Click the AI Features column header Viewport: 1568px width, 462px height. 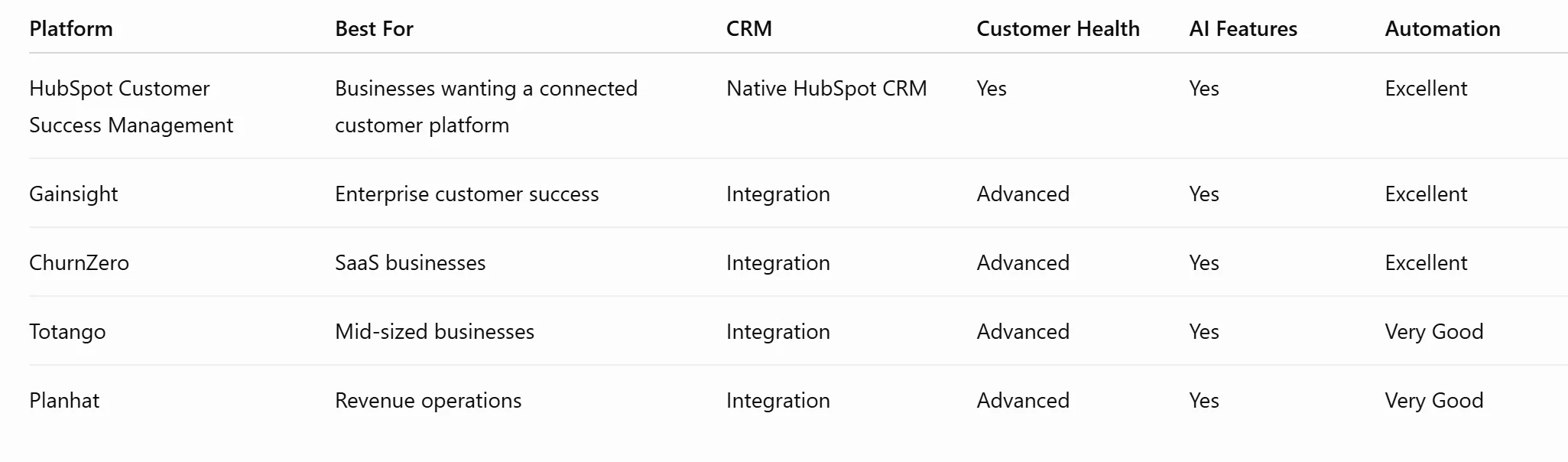(x=1243, y=29)
